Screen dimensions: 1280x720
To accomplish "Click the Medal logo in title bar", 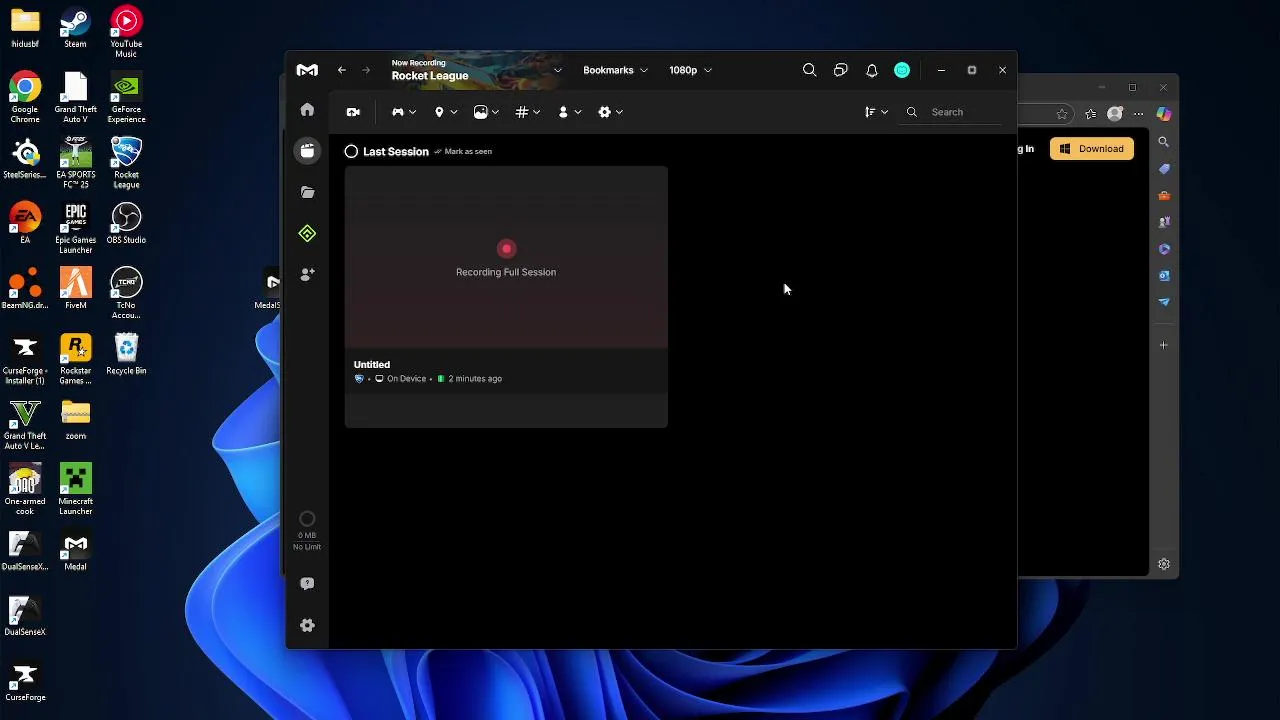I will pos(307,70).
